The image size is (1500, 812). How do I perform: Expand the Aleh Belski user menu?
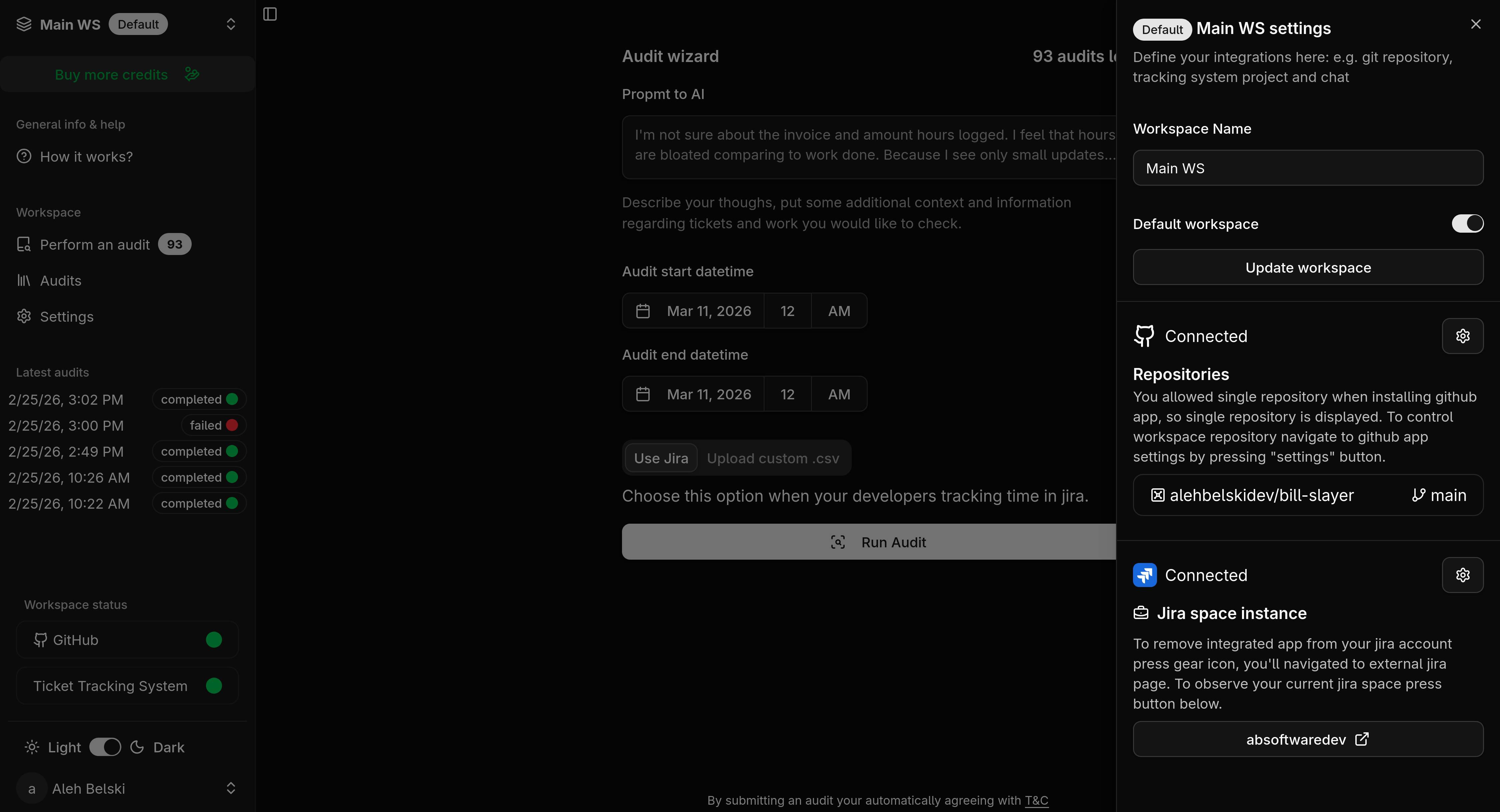[x=231, y=788]
